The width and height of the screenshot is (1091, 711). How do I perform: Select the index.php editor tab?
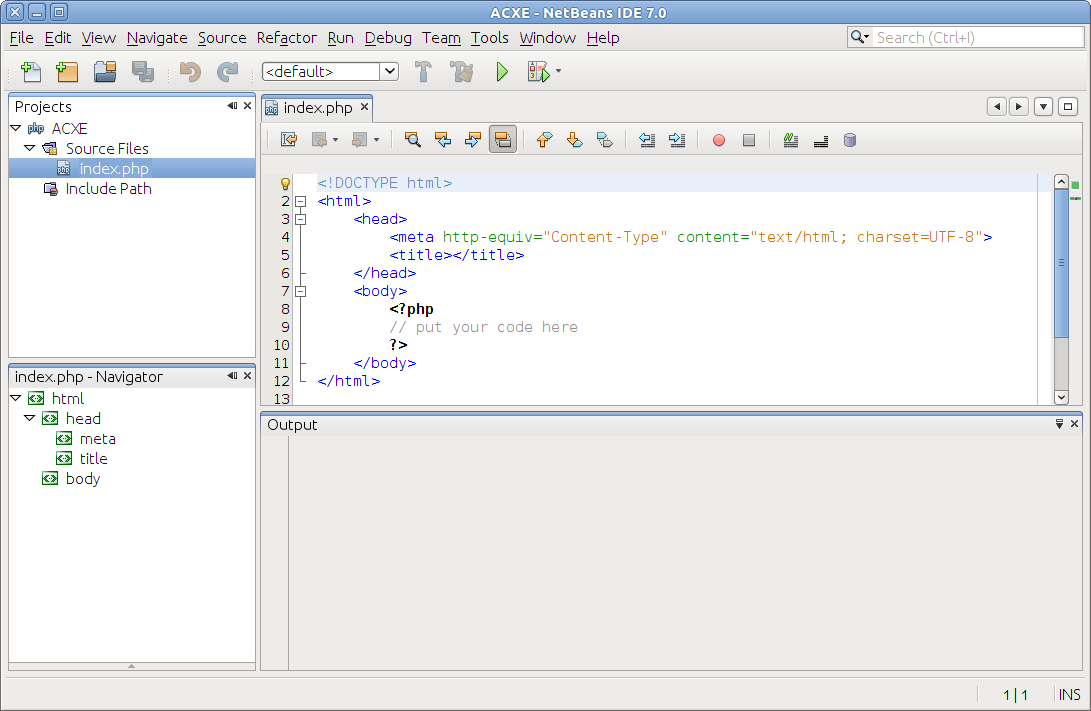[x=317, y=107]
